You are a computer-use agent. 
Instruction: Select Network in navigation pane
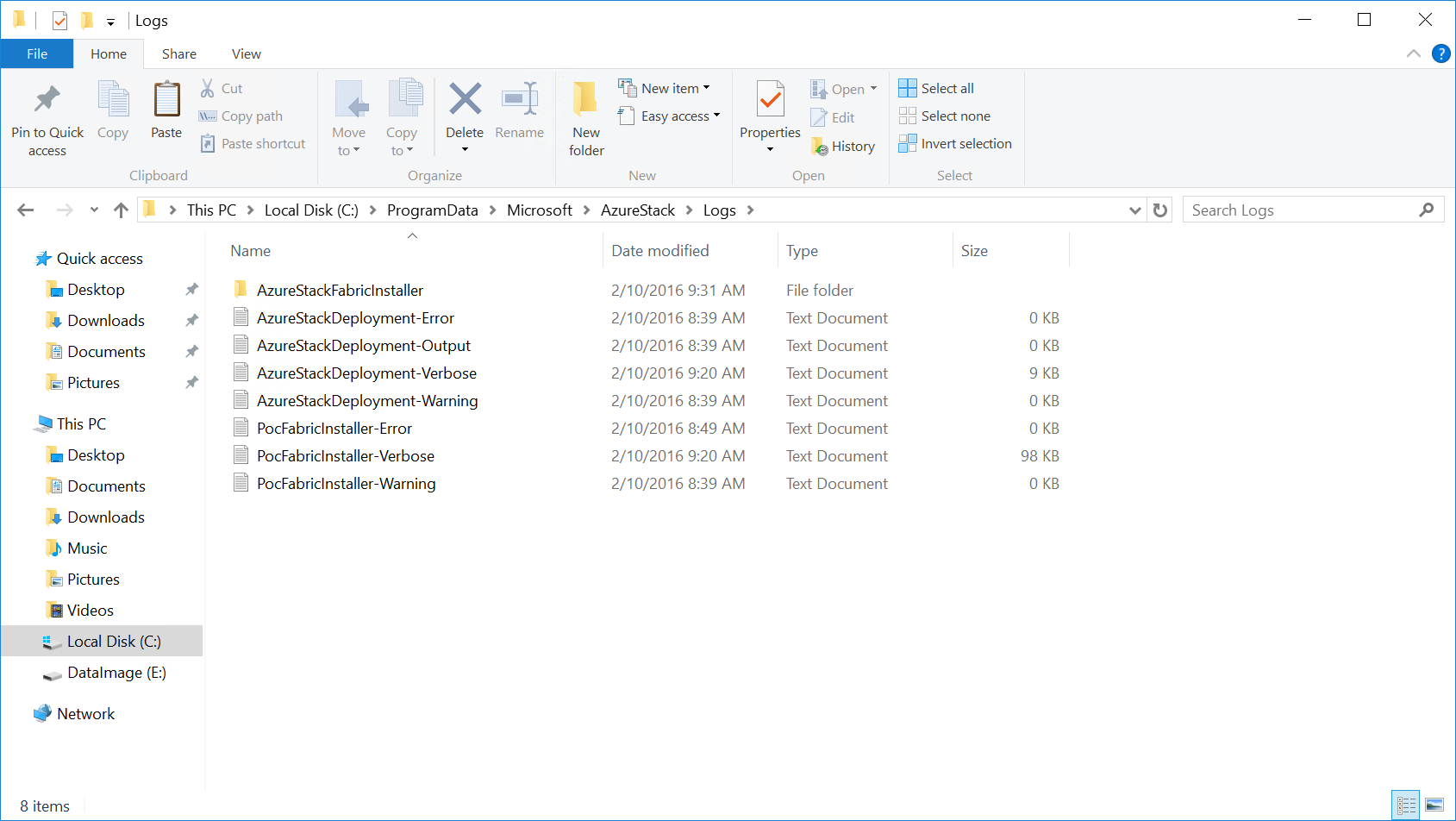pyautogui.click(x=85, y=714)
